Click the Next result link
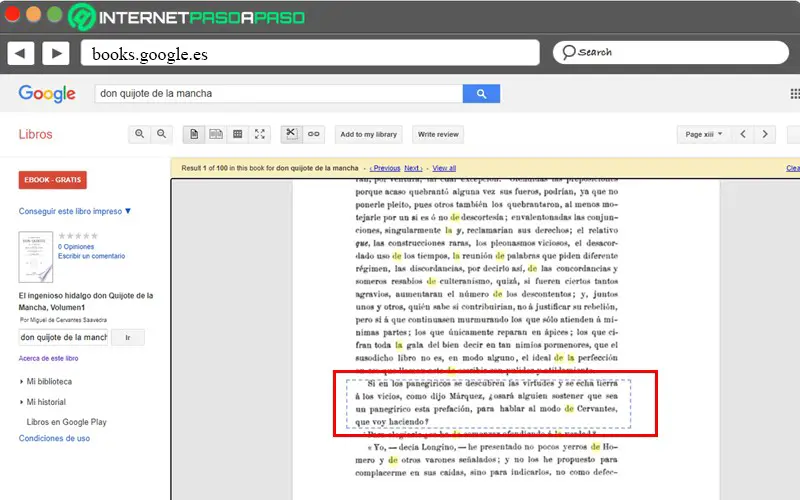Viewport: 800px width, 500px height. [x=413, y=168]
